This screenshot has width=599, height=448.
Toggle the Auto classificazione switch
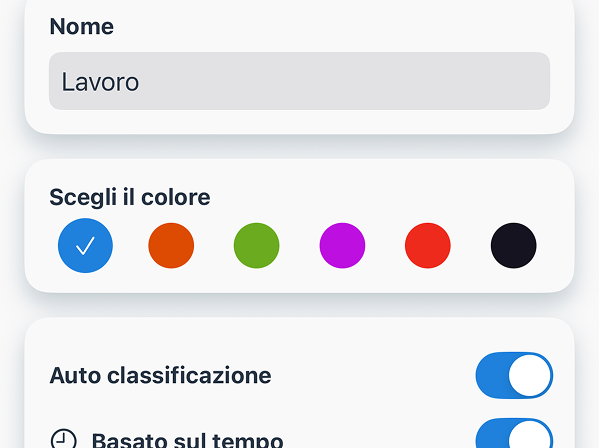[x=514, y=375]
